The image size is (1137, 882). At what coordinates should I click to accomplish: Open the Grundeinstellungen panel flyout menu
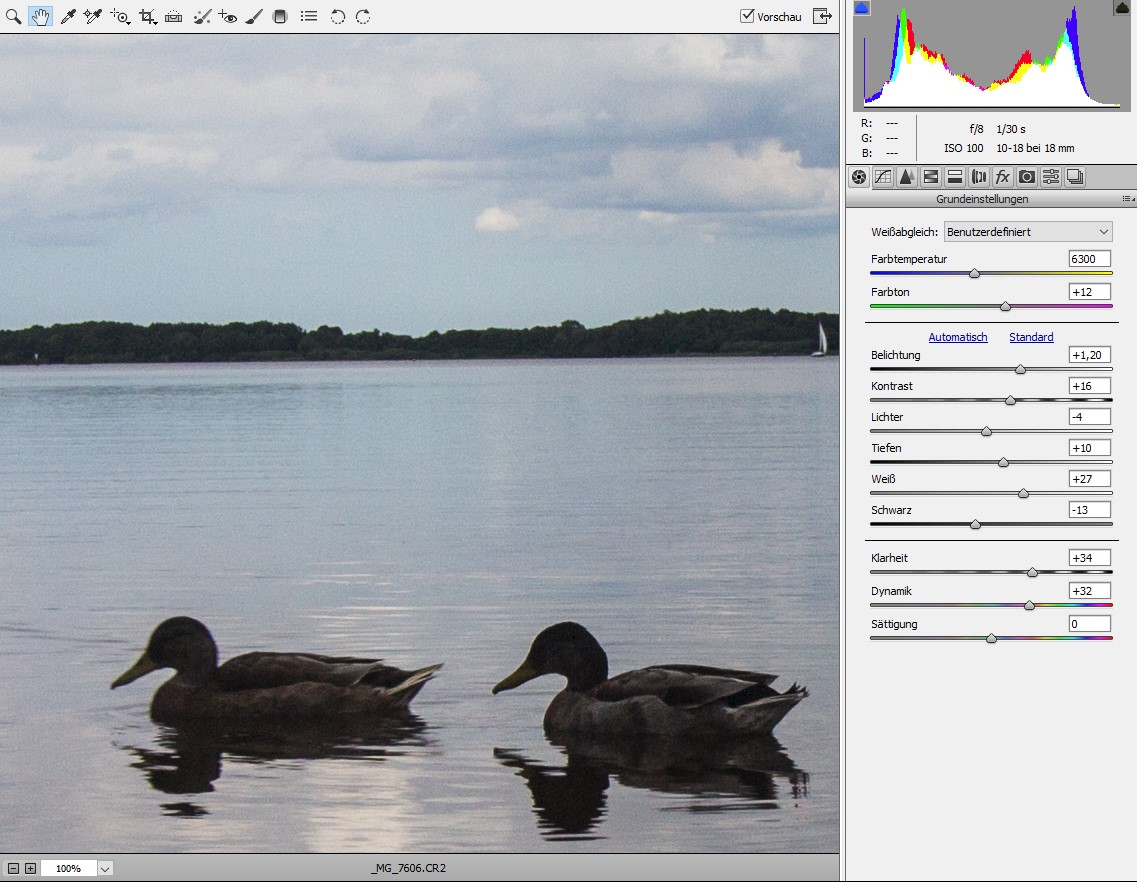click(1127, 200)
